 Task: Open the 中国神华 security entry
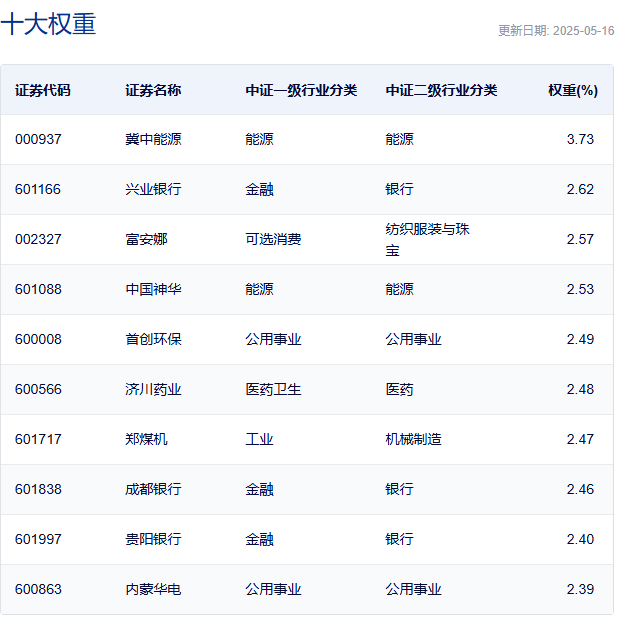(153, 289)
